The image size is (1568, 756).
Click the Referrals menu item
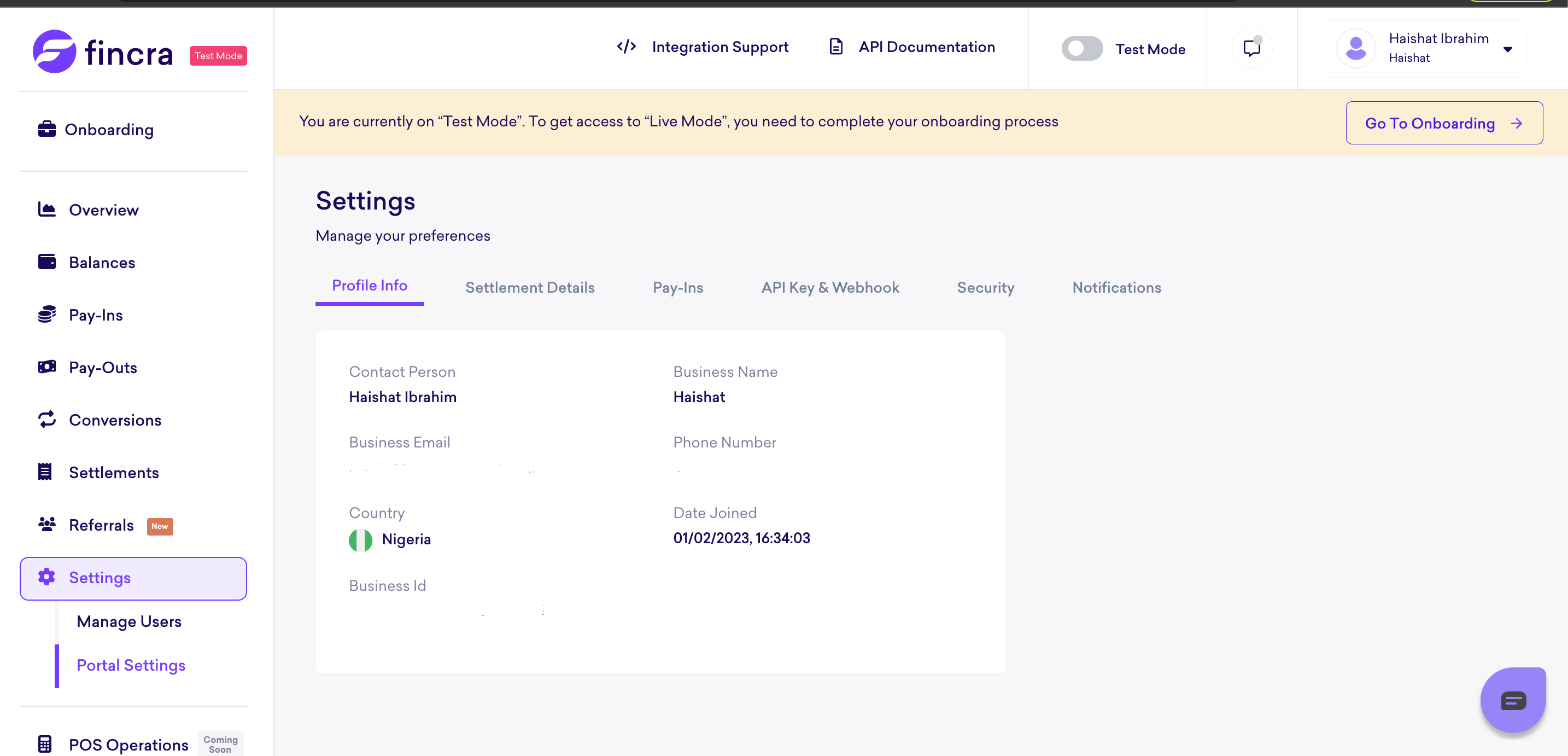tap(101, 525)
